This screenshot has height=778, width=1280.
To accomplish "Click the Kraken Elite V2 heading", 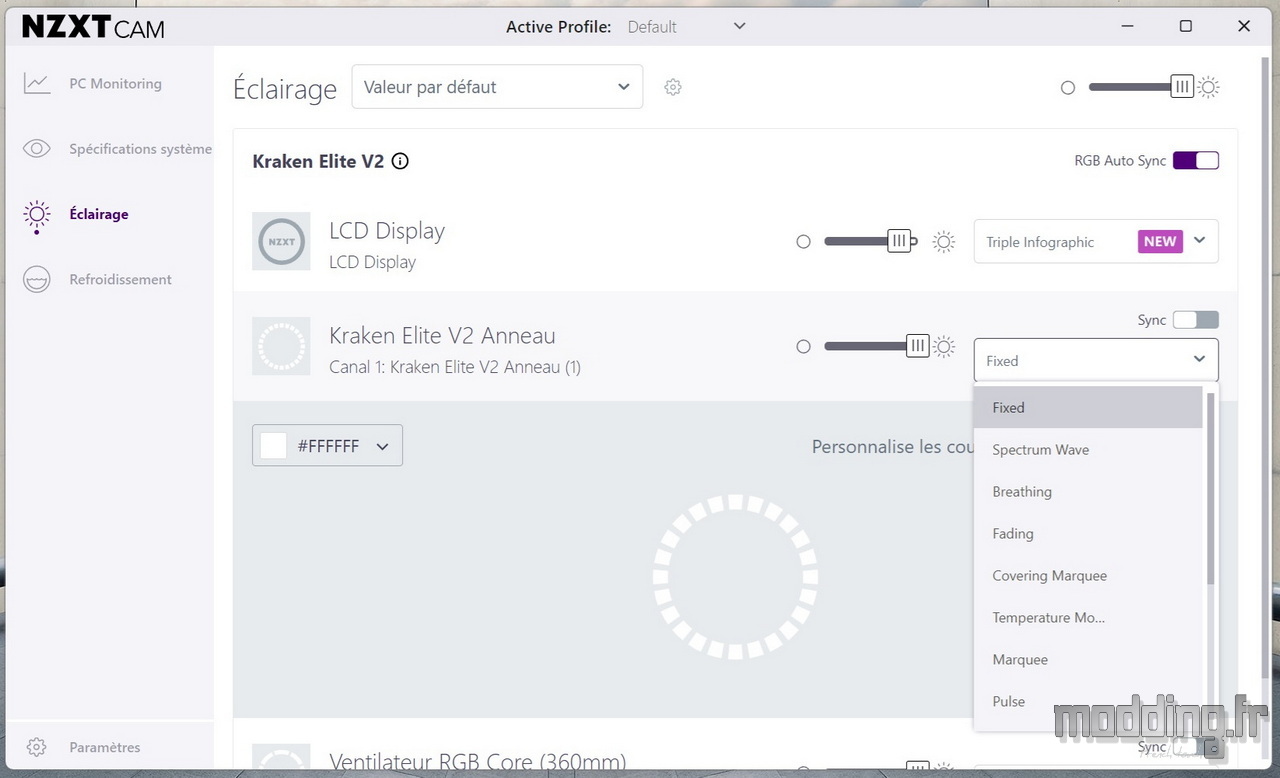I will pyautogui.click(x=318, y=161).
